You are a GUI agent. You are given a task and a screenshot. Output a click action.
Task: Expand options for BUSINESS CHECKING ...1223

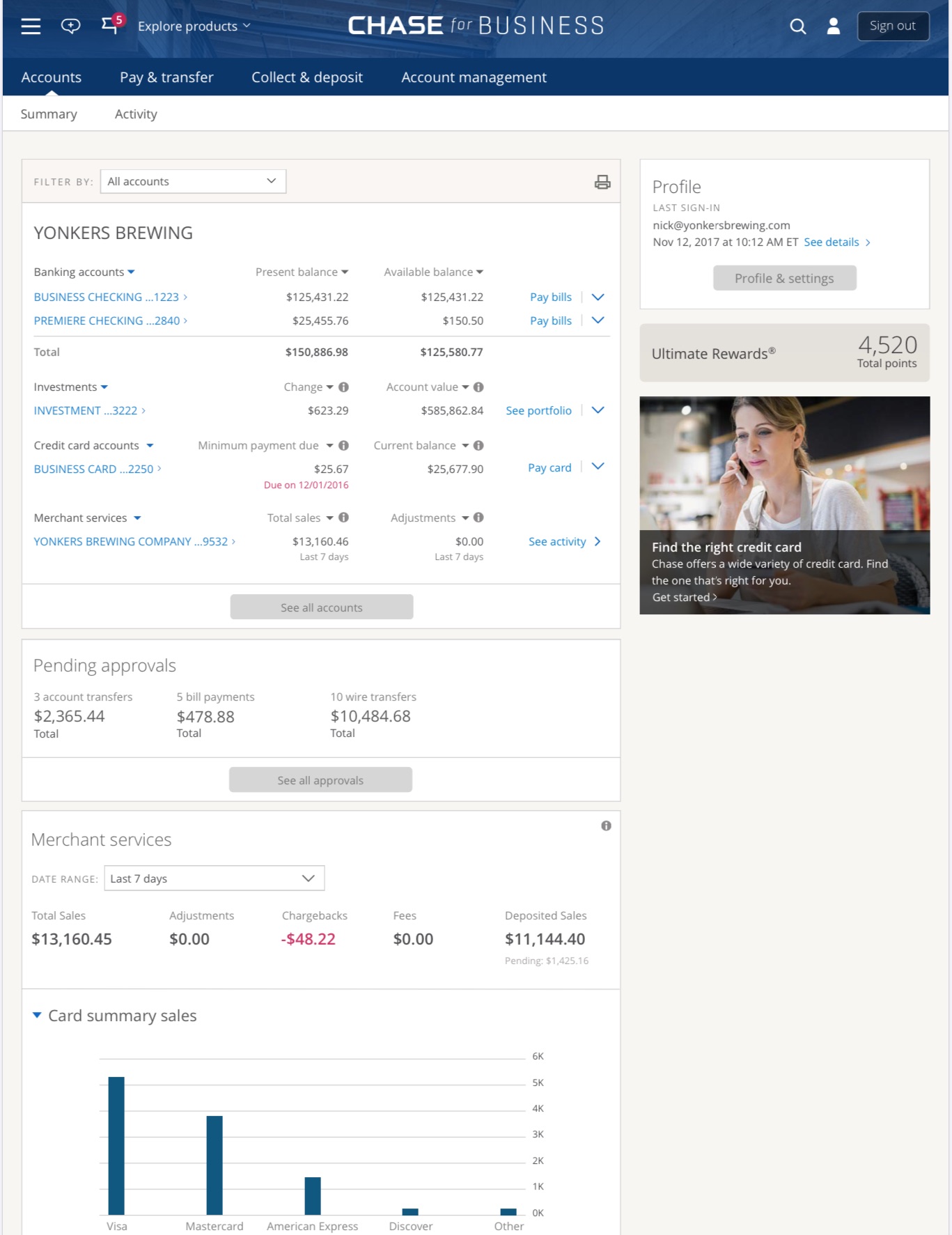pos(598,297)
